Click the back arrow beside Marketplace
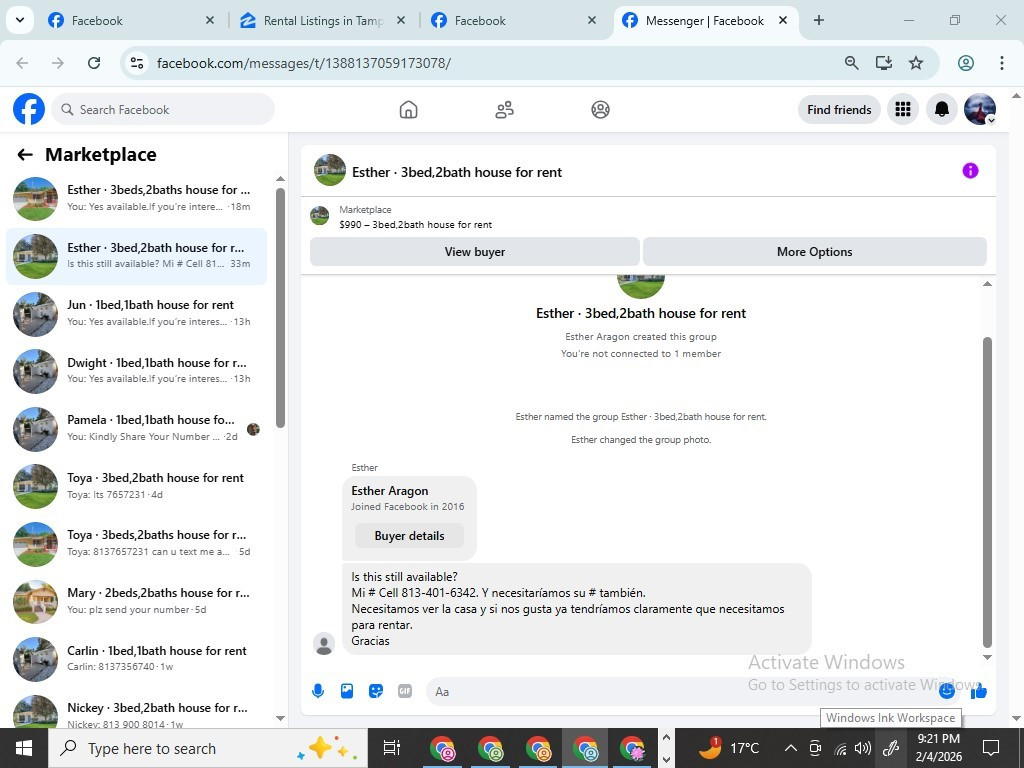Viewport: 1024px width, 768px height. click(x=25, y=155)
